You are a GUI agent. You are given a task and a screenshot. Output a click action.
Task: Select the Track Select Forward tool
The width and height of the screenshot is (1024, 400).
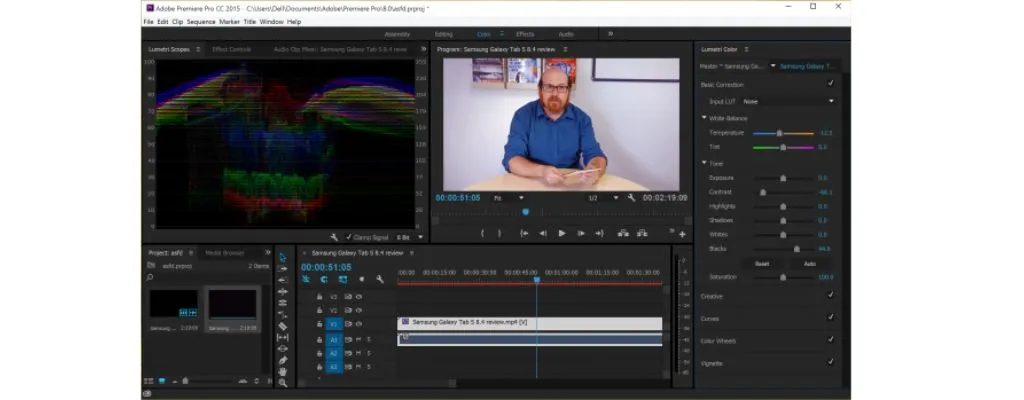click(283, 269)
